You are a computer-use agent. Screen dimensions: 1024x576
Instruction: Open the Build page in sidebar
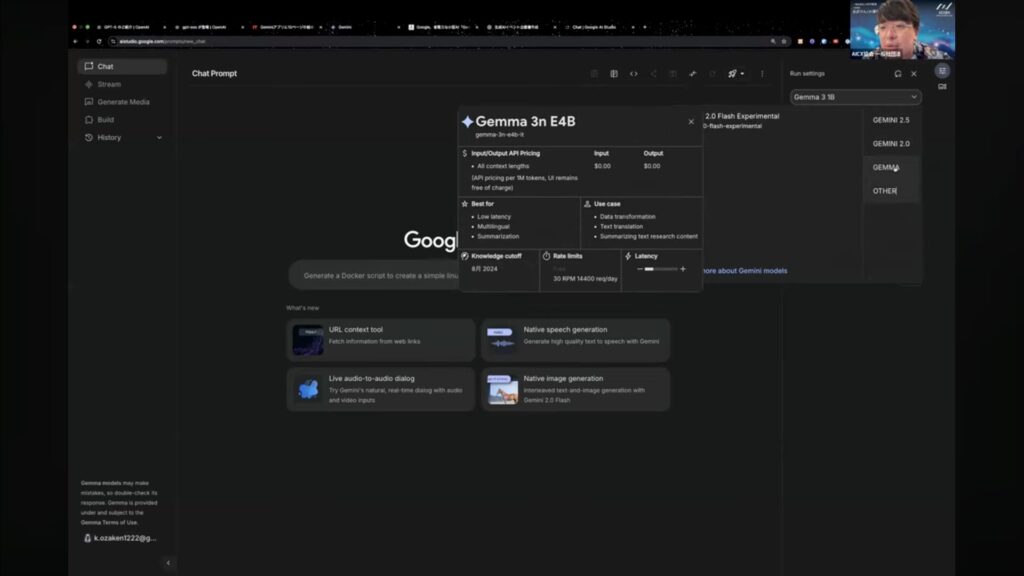pyautogui.click(x=105, y=120)
